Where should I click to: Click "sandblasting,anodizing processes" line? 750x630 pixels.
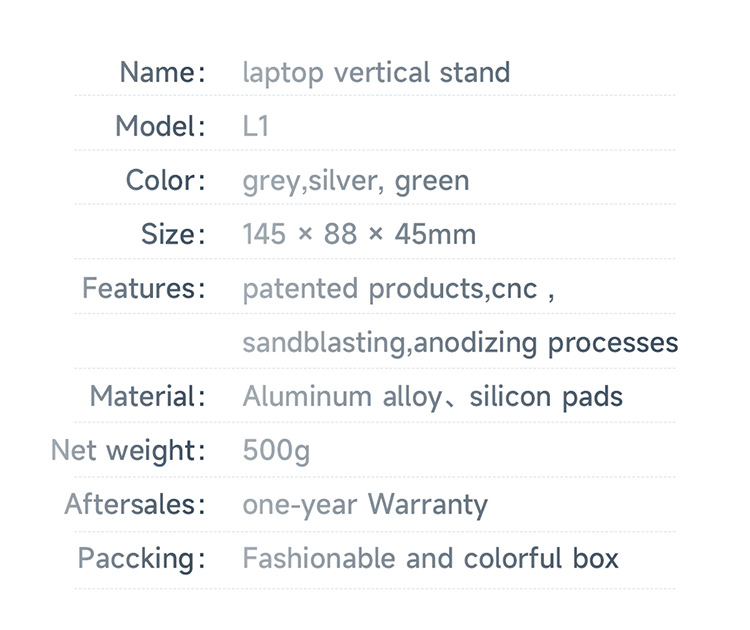(460, 343)
